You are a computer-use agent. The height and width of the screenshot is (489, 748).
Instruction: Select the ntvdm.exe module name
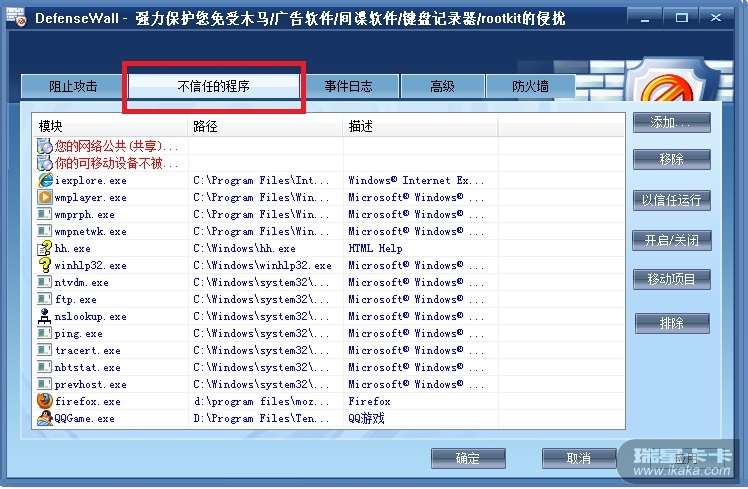coord(82,282)
